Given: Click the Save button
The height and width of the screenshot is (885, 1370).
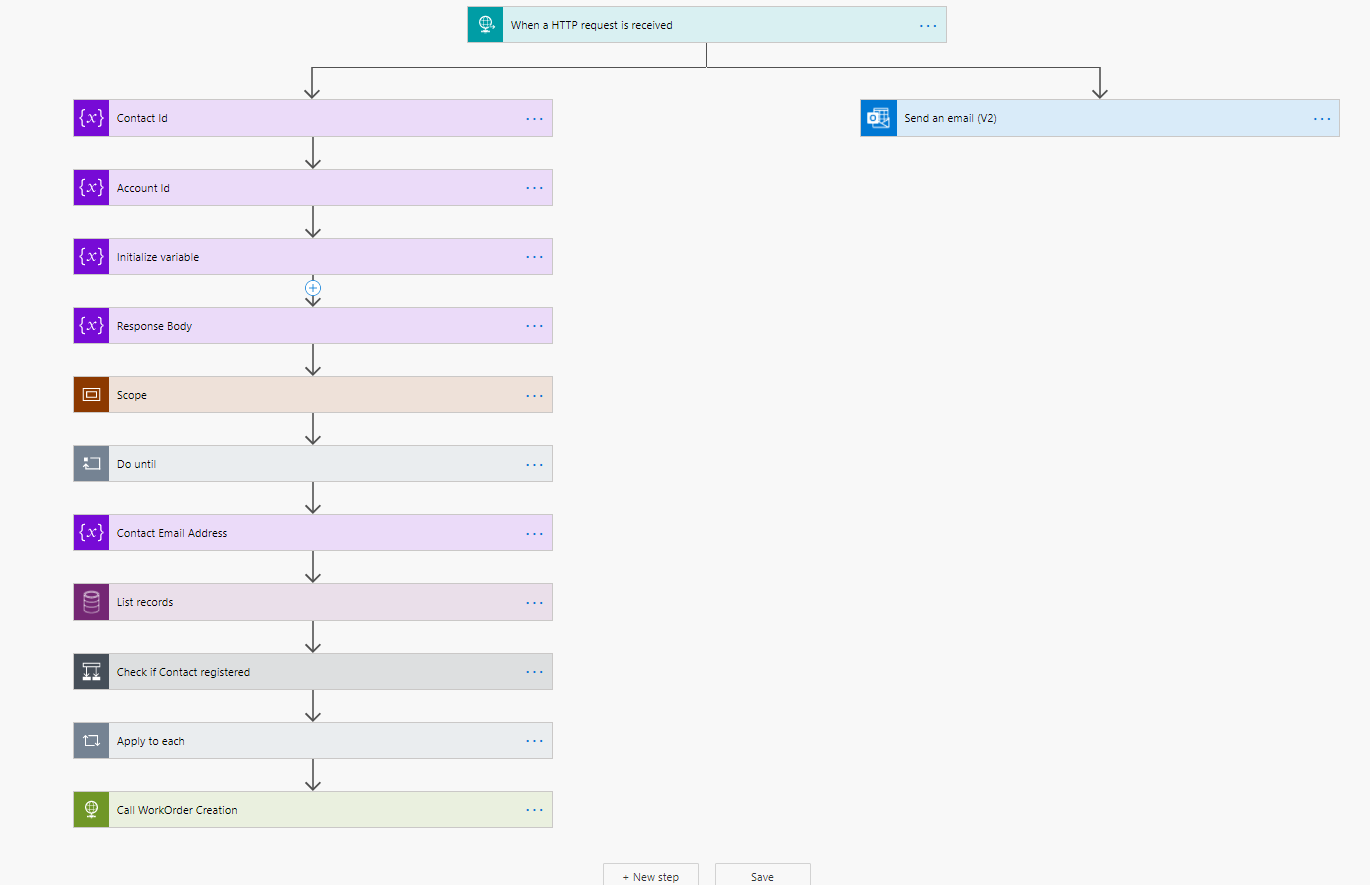Looking at the screenshot, I should tap(762, 876).
